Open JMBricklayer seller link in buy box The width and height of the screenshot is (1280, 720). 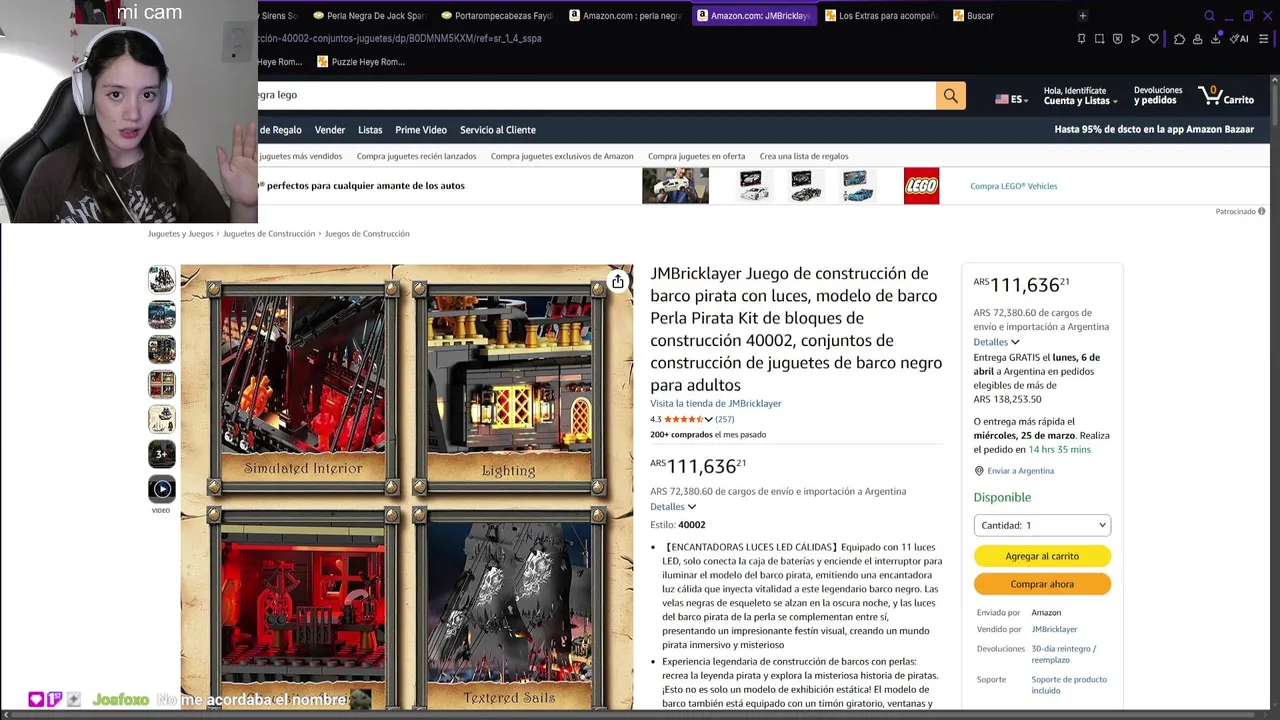click(1054, 630)
